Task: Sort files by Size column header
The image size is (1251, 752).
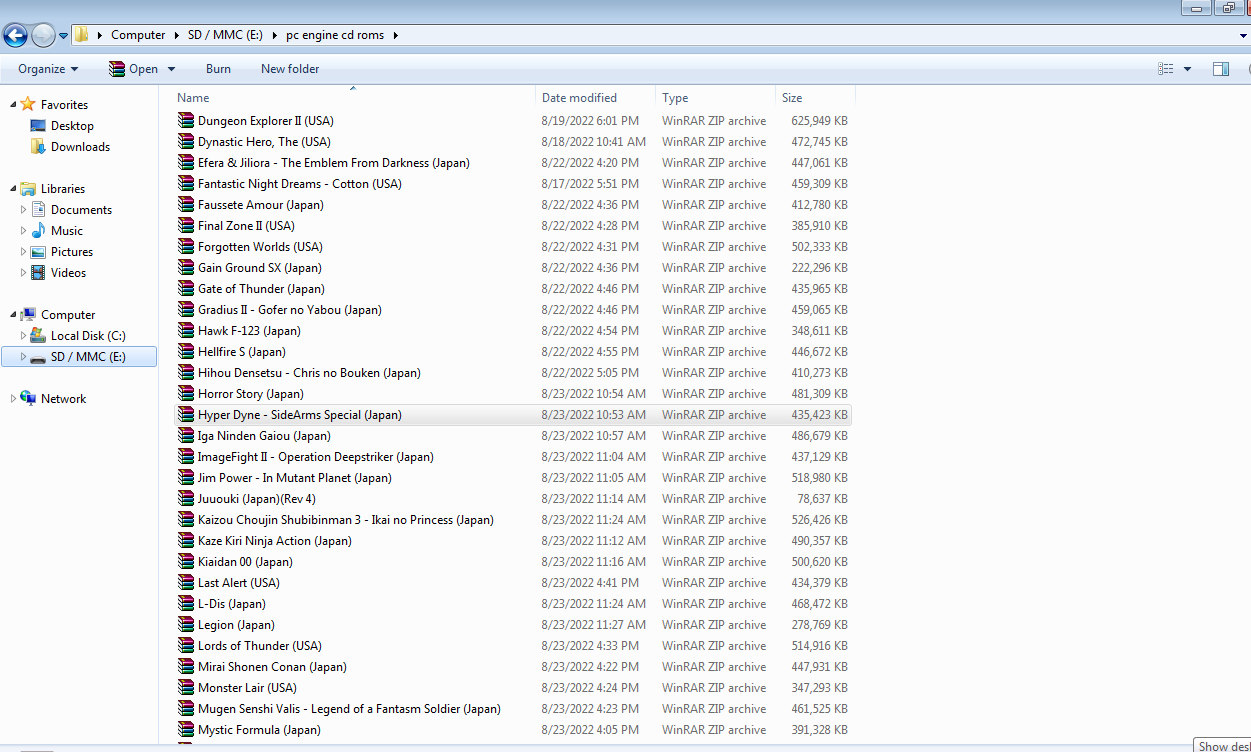Action: tap(815, 98)
